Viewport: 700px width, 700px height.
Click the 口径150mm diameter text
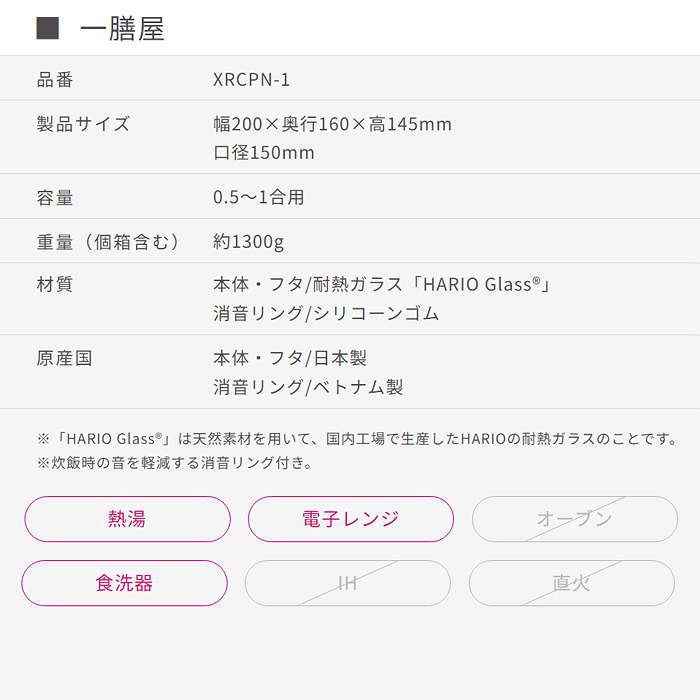click(264, 153)
